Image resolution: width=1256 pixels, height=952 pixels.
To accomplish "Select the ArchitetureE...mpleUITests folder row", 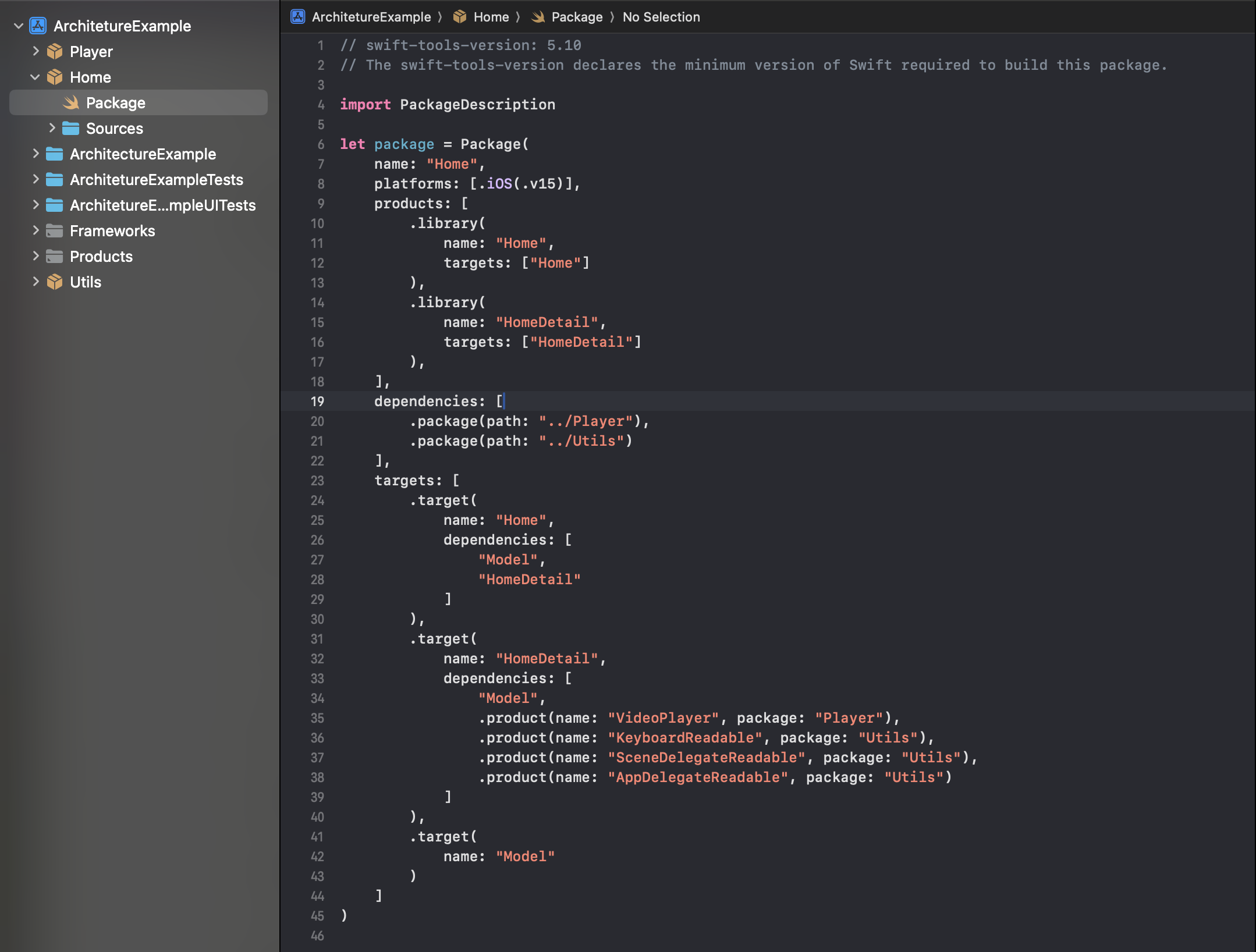I will (x=162, y=205).
